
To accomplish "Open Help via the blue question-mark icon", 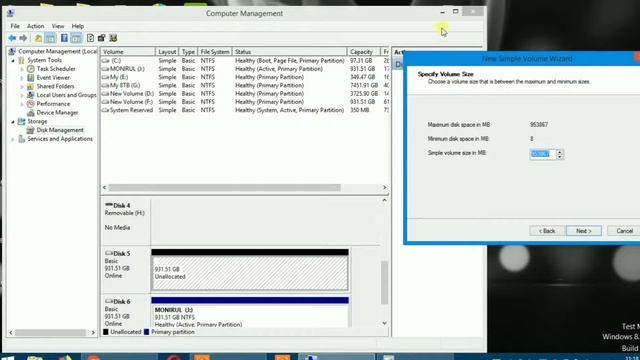I will [64, 38].
